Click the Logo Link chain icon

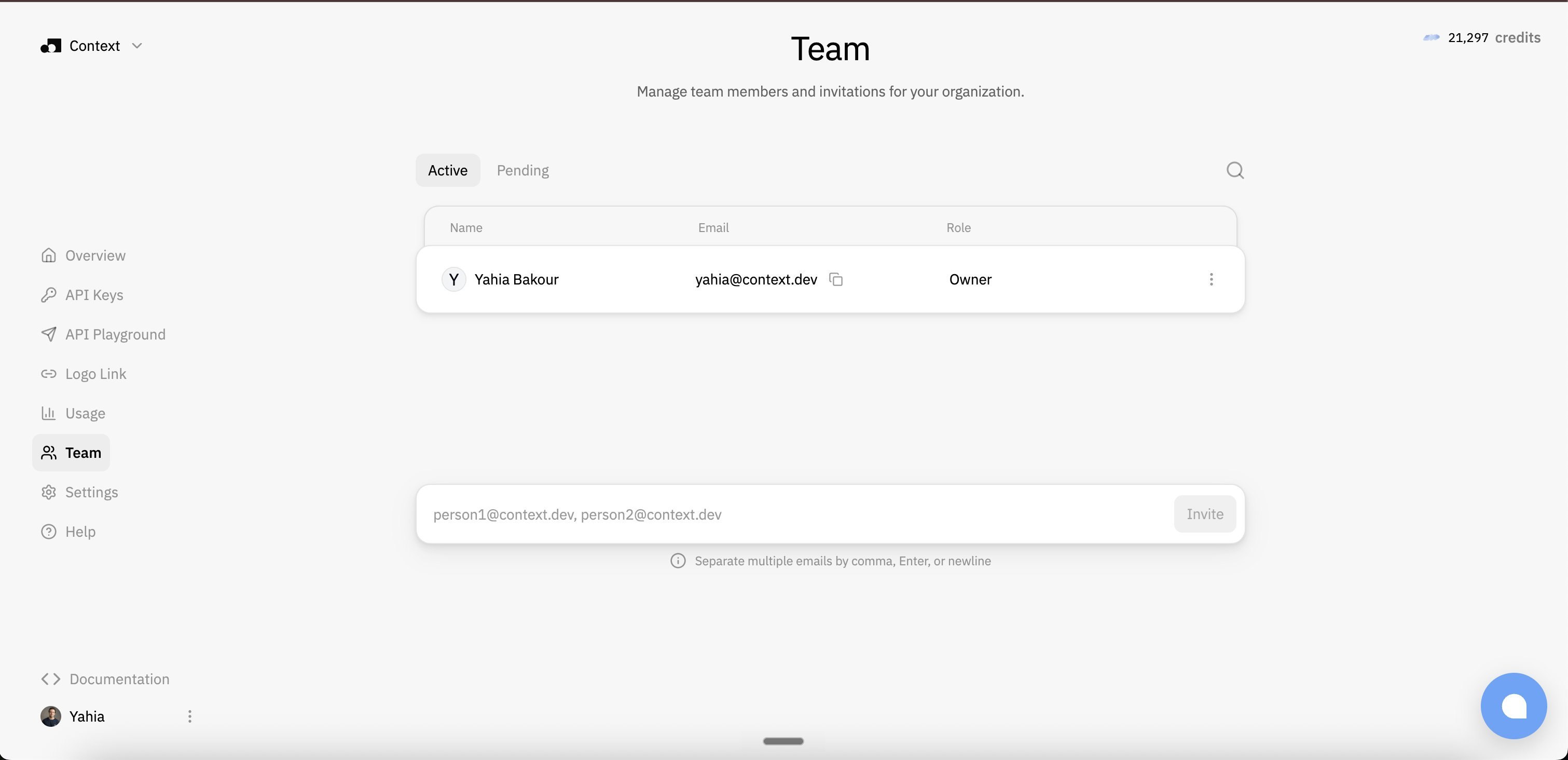tap(49, 374)
